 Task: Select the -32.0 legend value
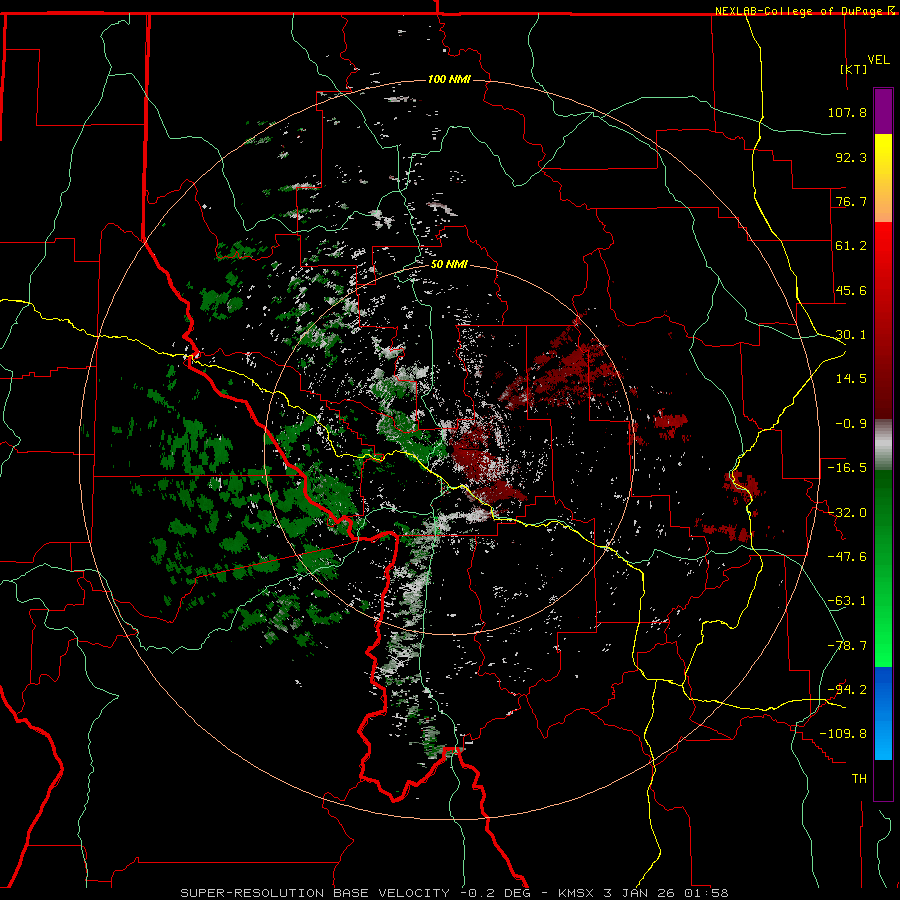[847, 513]
